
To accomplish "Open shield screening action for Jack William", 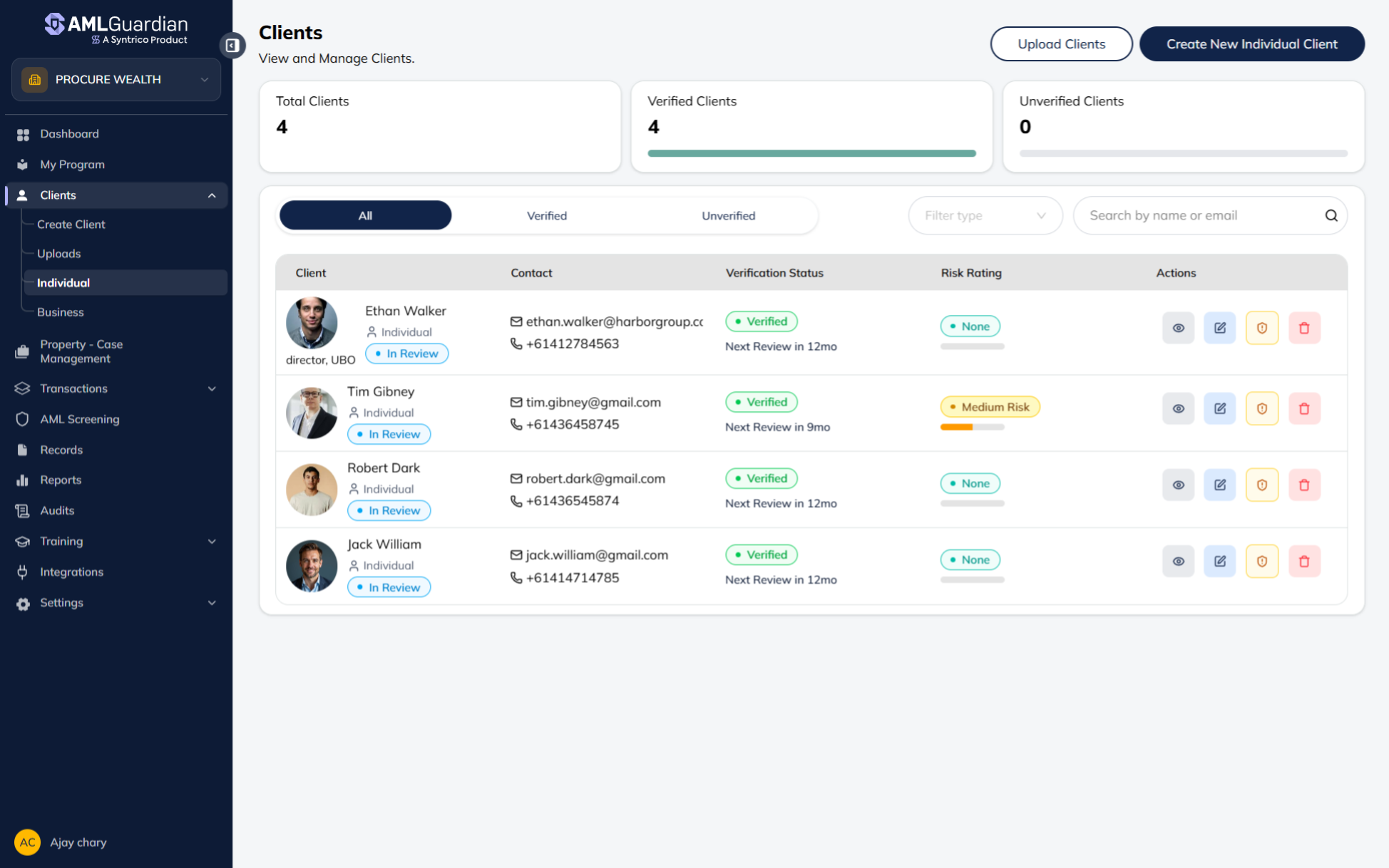I will pos(1262,561).
